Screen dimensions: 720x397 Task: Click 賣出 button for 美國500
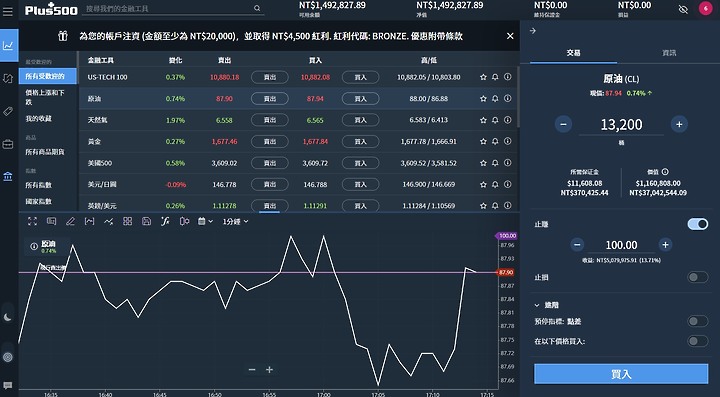270,163
